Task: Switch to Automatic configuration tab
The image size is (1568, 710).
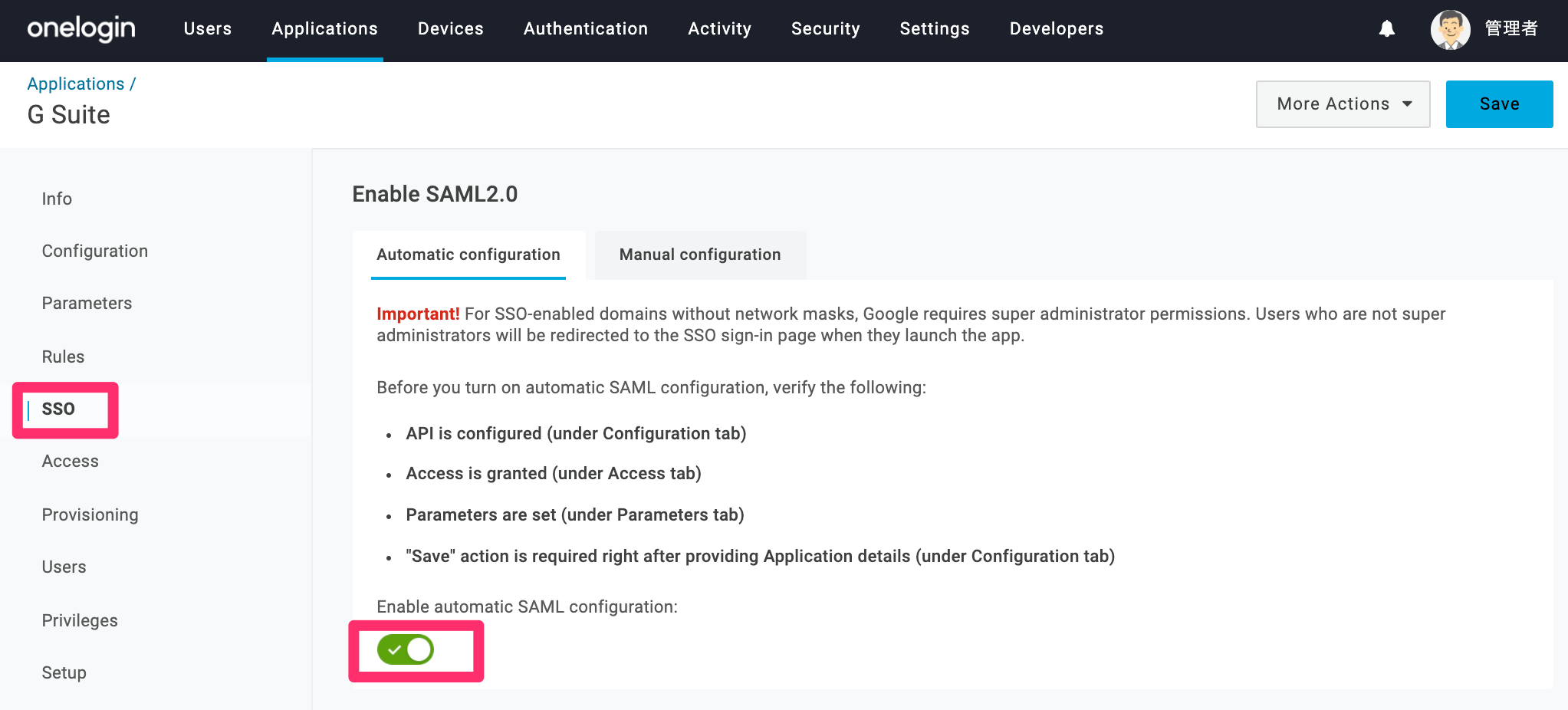Action: click(x=468, y=255)
